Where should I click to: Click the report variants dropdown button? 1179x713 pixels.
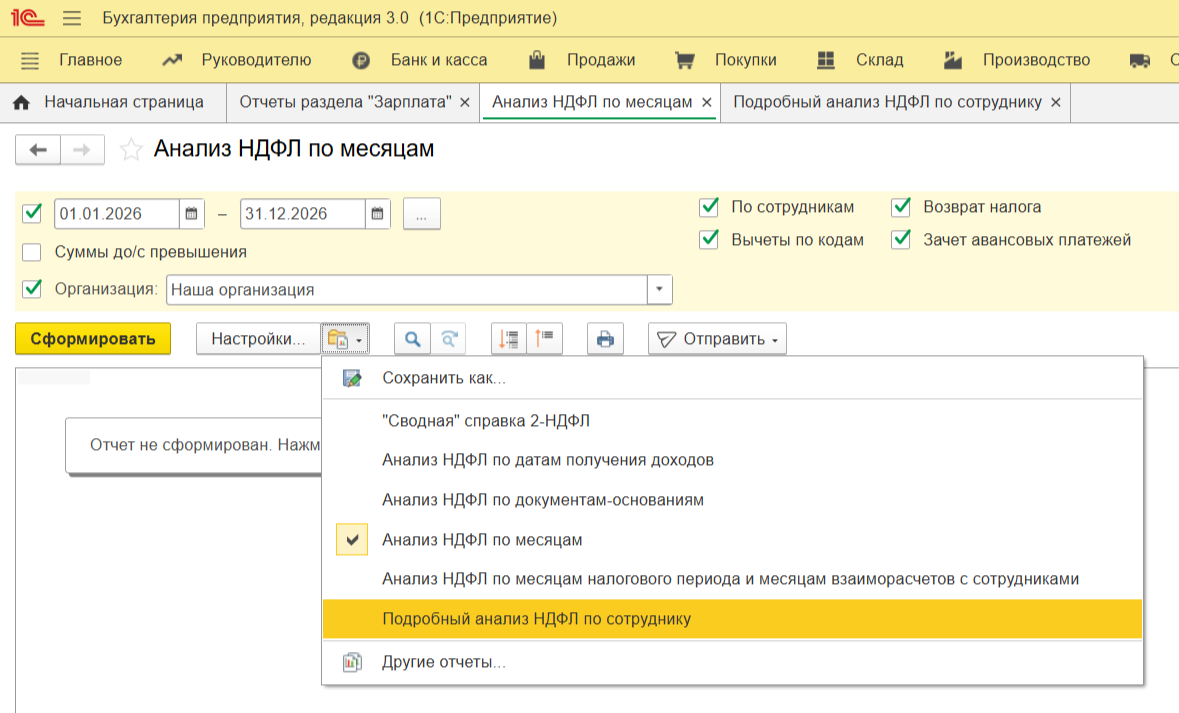pyautogui.click(x=346, y=339)
